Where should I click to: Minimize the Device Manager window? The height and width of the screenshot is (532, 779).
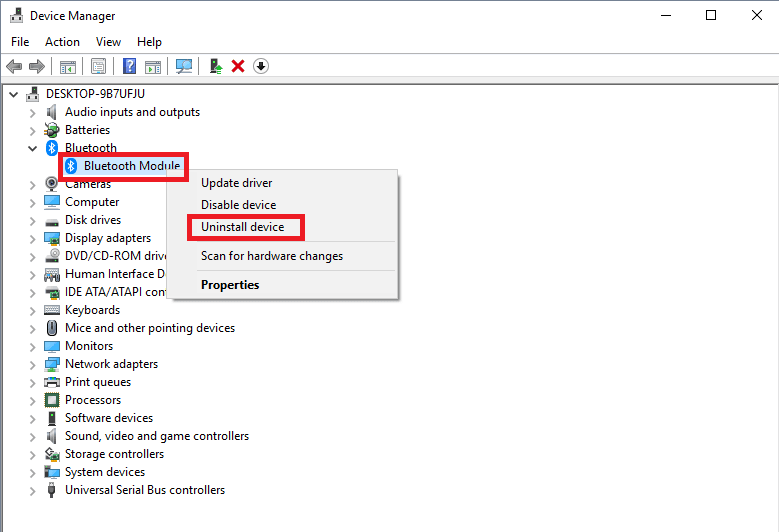click(666, 15)
